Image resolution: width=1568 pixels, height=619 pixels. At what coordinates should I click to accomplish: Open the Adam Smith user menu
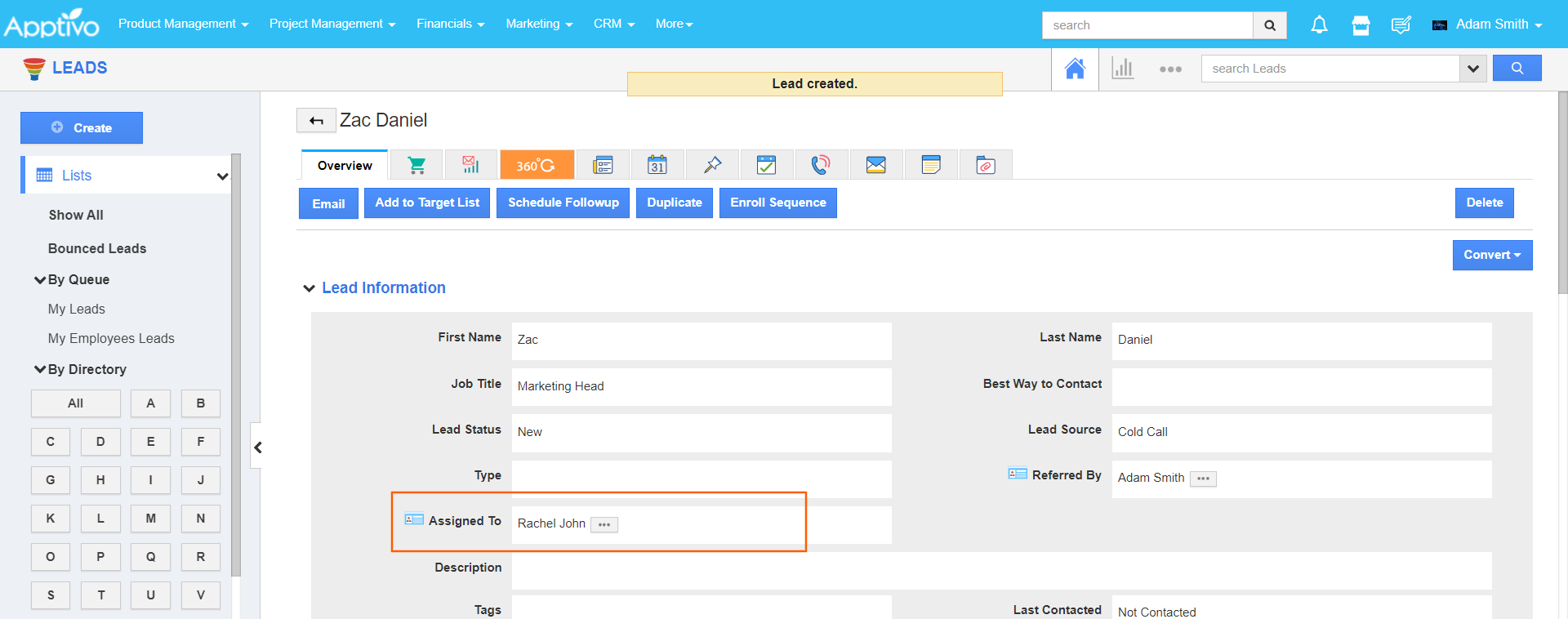[1487, 24]
